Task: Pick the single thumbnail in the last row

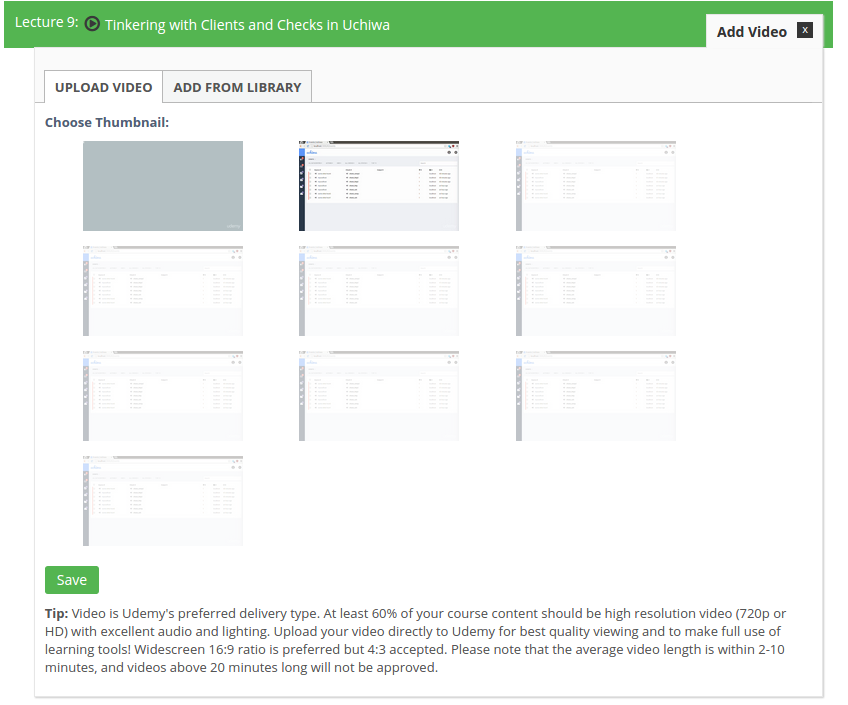Action: point(163,501)
